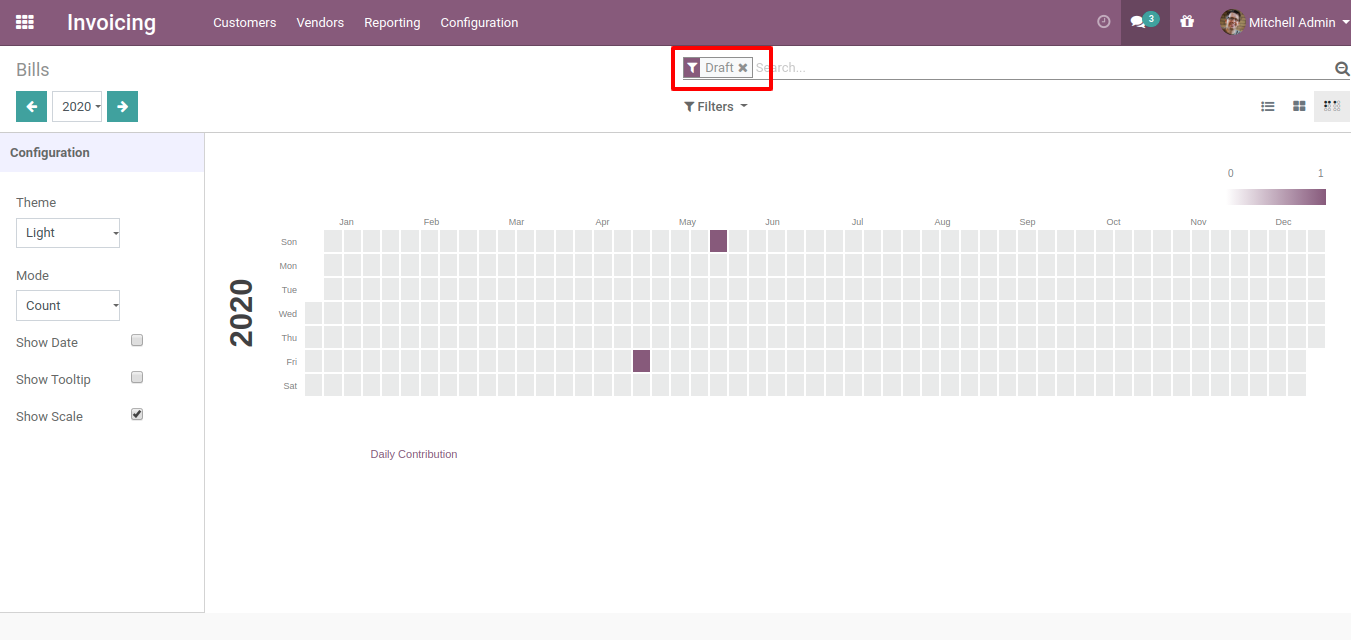Go to next year with right arrow
This screenshot has height=640, width=1351.
(x=122, y=106)
